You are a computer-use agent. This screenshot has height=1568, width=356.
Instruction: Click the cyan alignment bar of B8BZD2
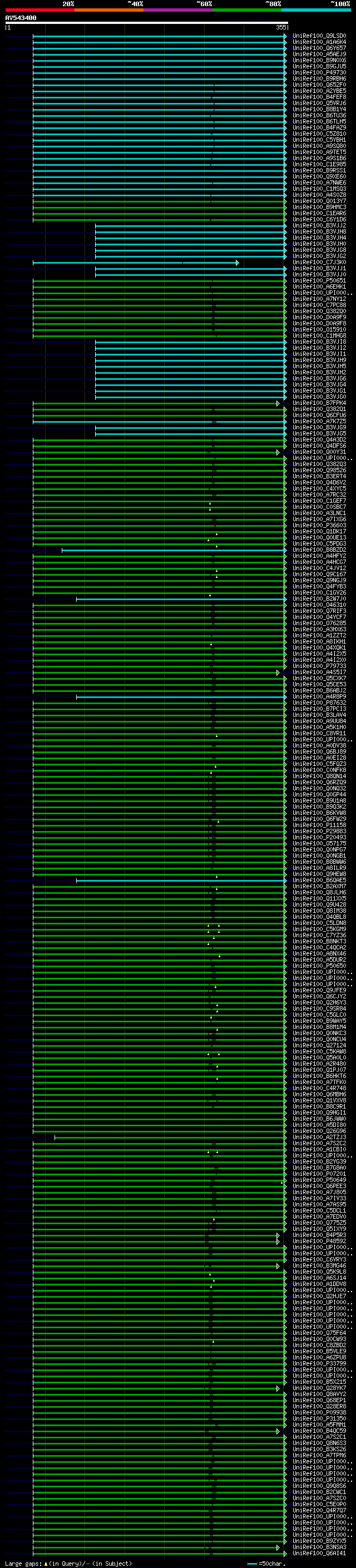174,550
